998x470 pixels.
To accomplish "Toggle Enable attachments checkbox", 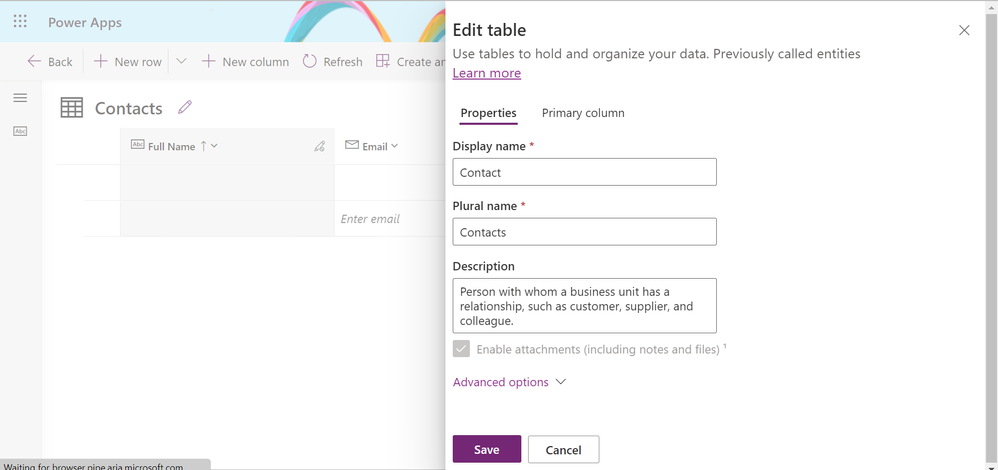I will click(x=461, y=349).
